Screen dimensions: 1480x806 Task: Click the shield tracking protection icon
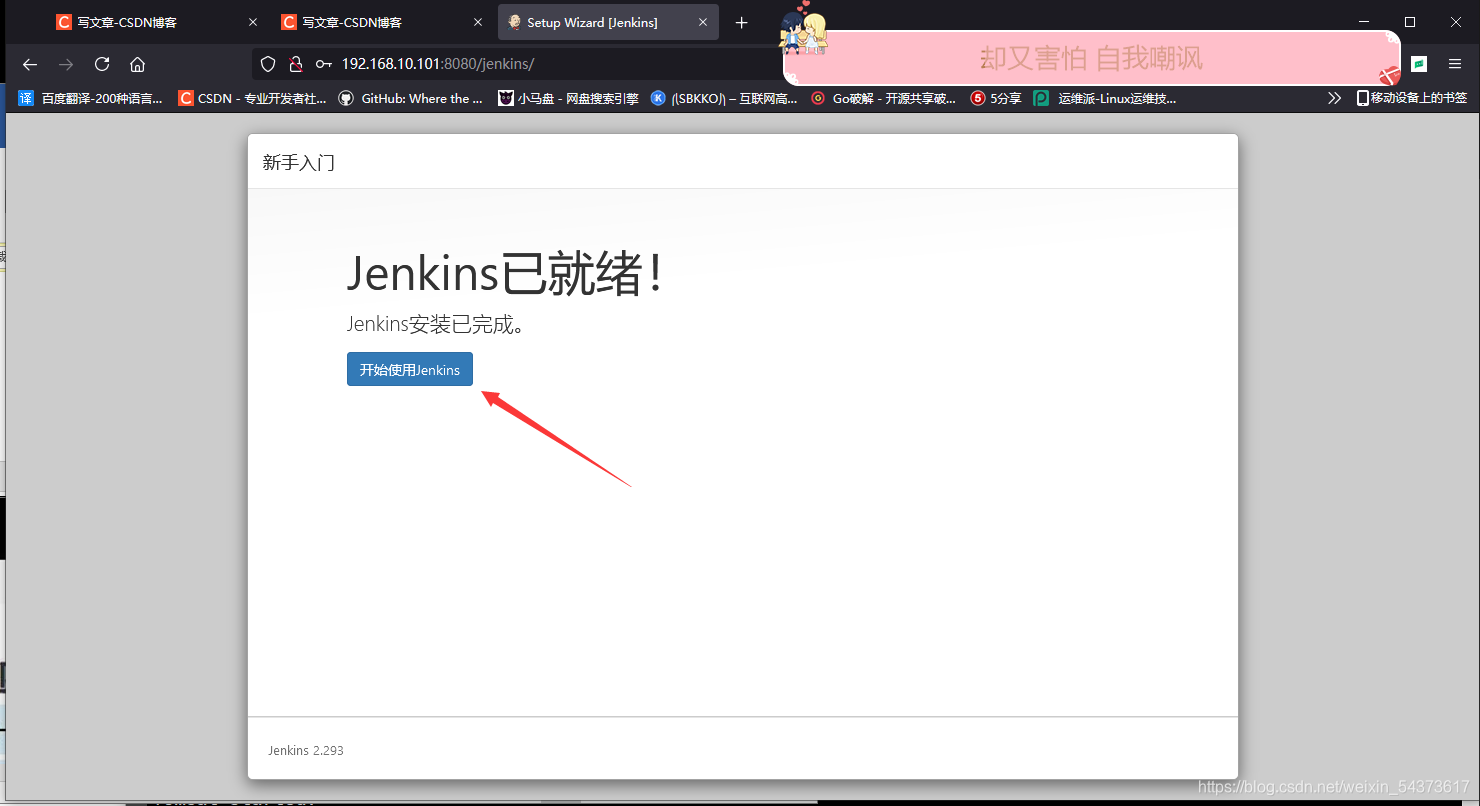tap(268, 64)
